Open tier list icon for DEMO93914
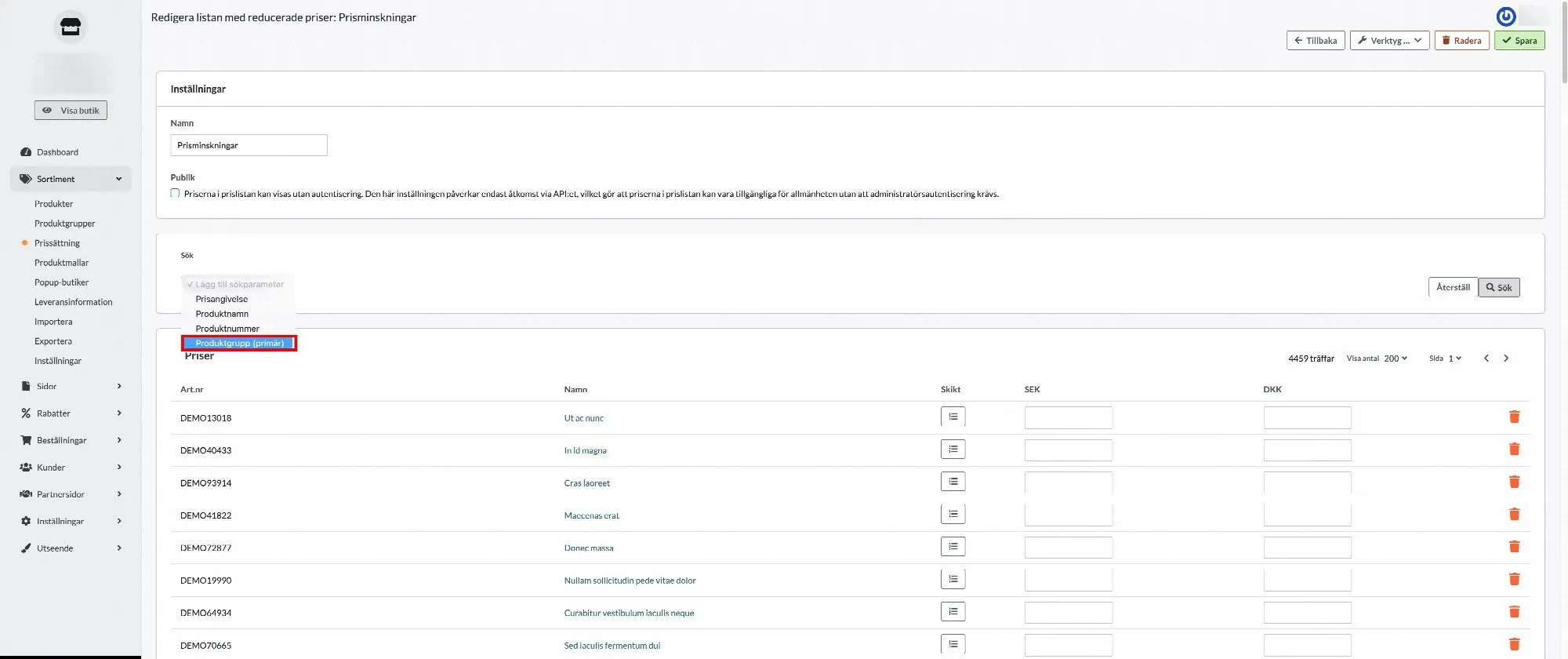Screen dimensions: 1568x659 [x=953, y=482]
